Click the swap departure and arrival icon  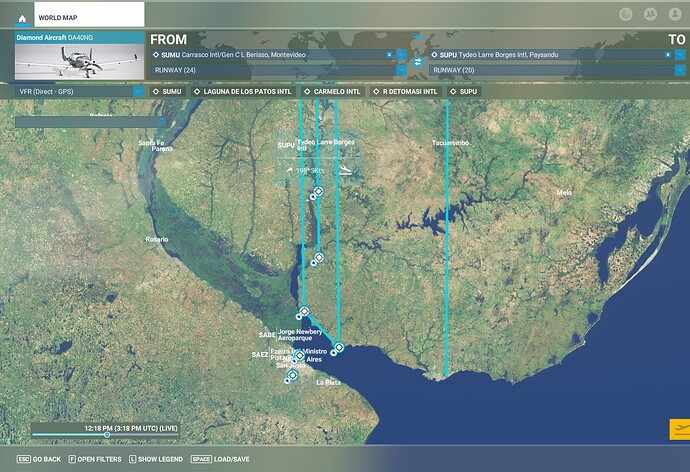[419, 62]
